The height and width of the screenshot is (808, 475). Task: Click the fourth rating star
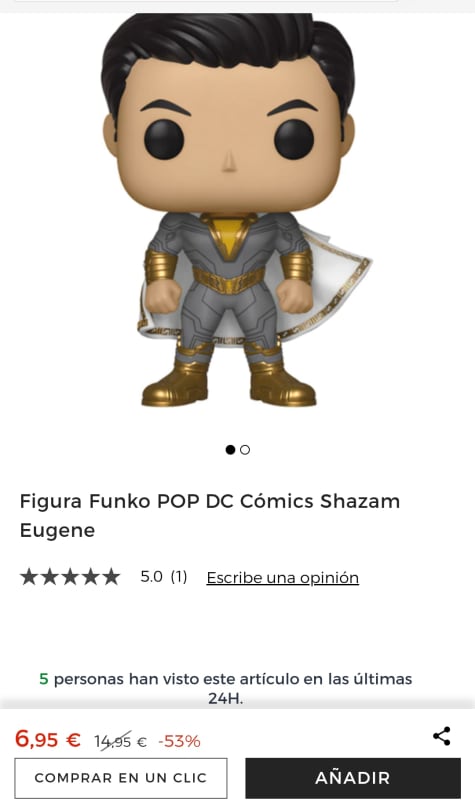click(x=90, y=577)
